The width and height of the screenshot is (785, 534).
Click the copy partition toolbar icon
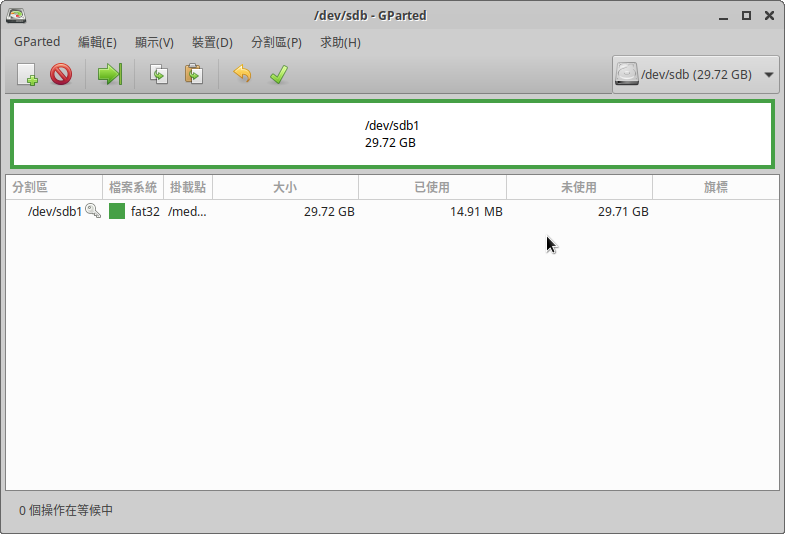point(158,74)
